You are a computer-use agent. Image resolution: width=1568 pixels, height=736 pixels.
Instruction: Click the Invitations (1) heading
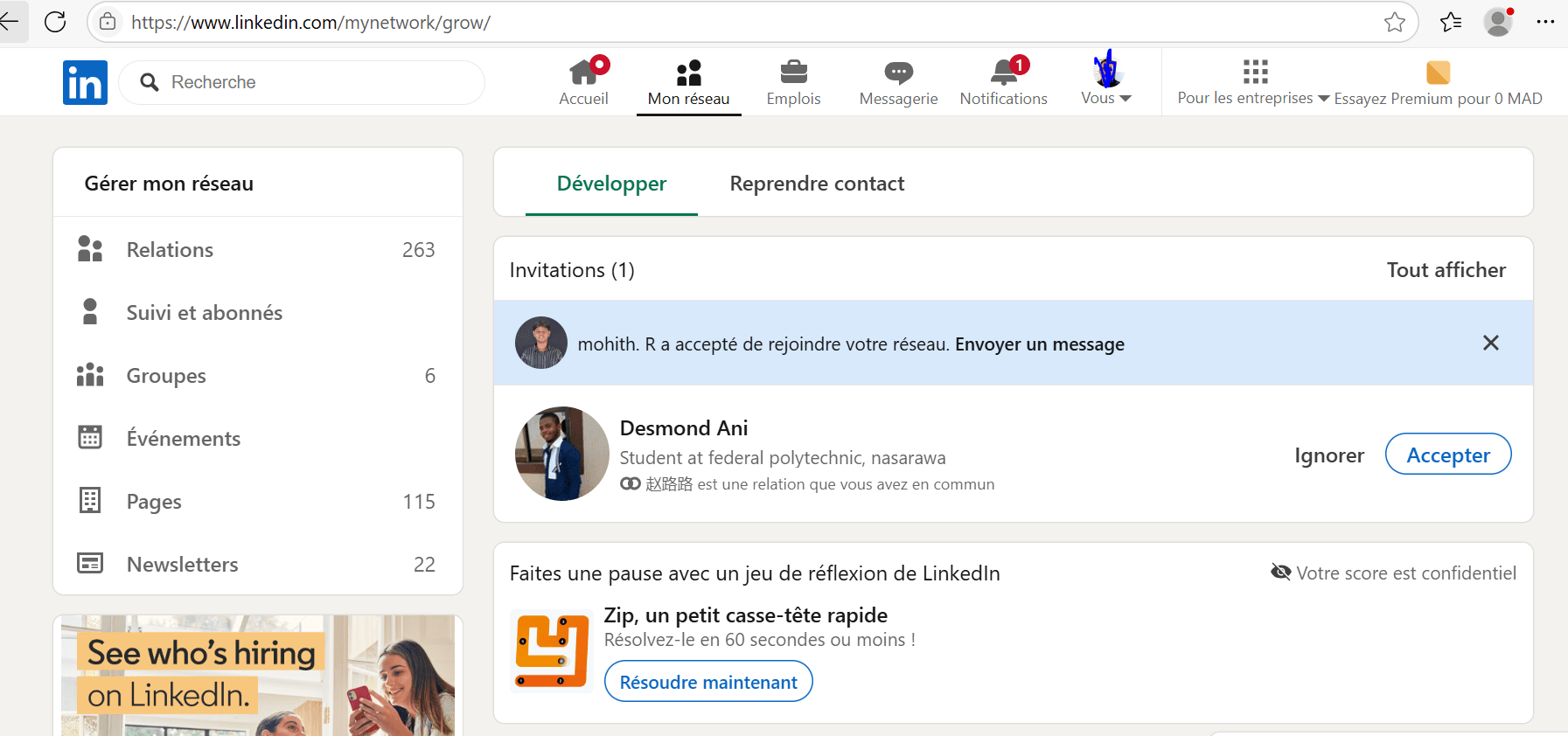(572, 270)
